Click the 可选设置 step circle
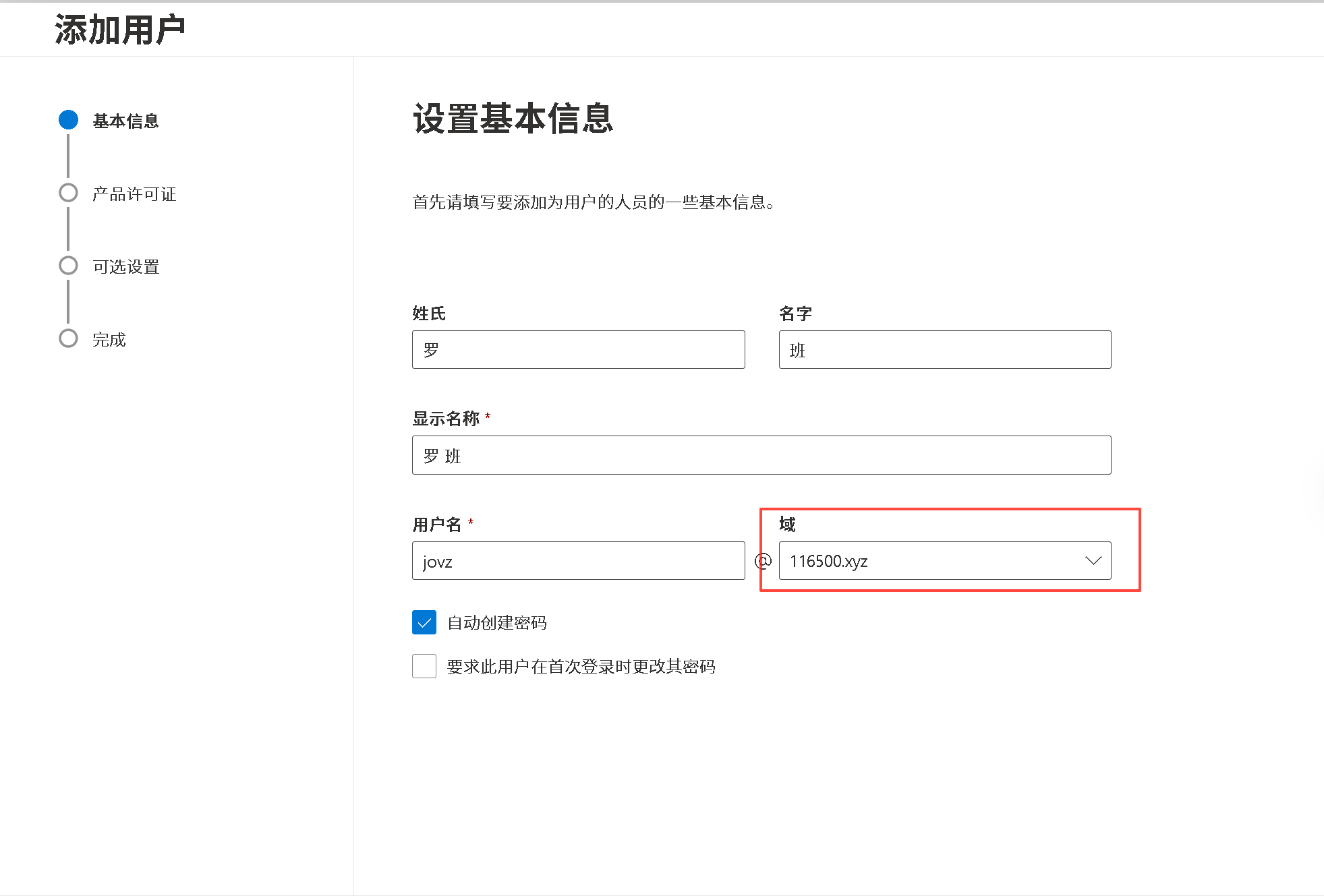Screen dimensions: 1324x896 pyautogui.click(x=68, y=266)
